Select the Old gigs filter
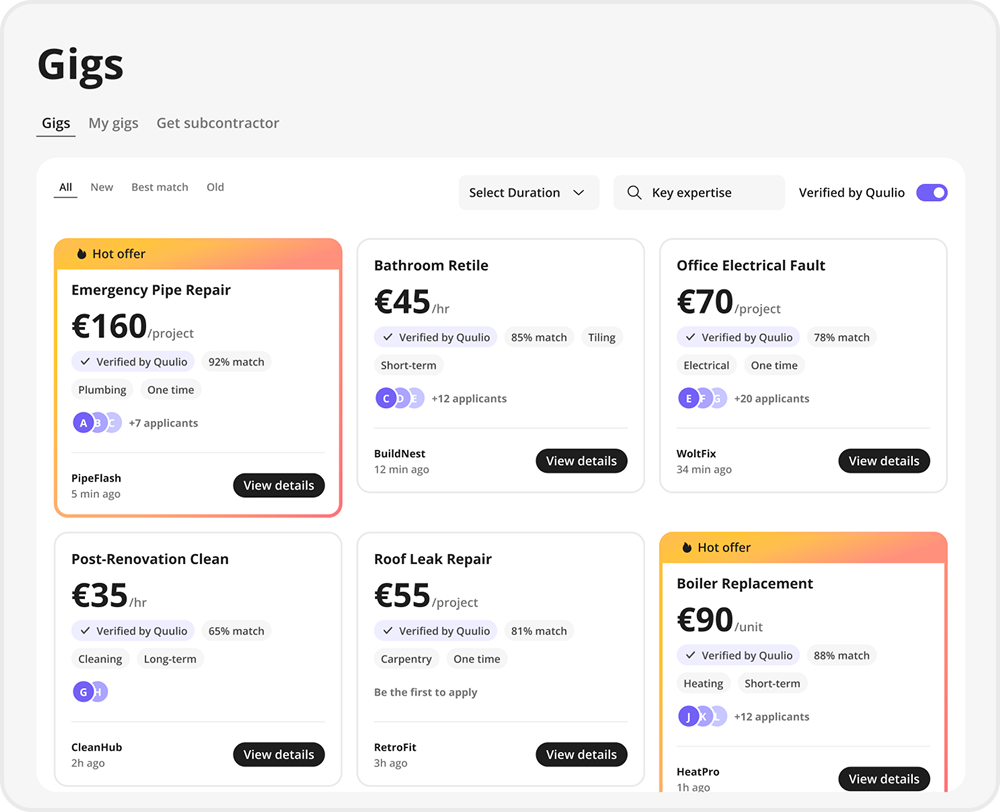The height and width of the screenshot is (812, 1000). [x=215, y=187]
